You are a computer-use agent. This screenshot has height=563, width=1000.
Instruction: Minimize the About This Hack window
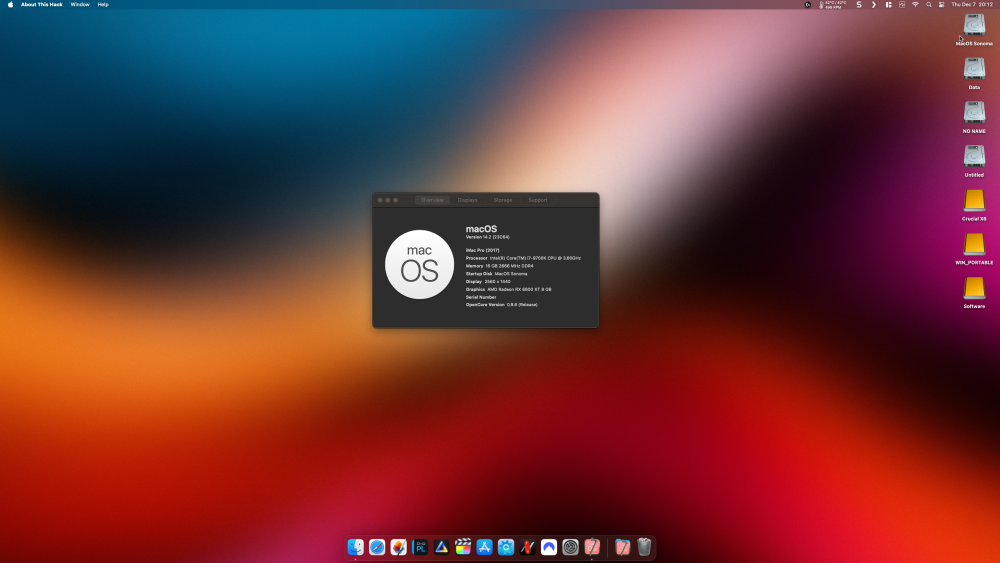click(x=388, y=200)
